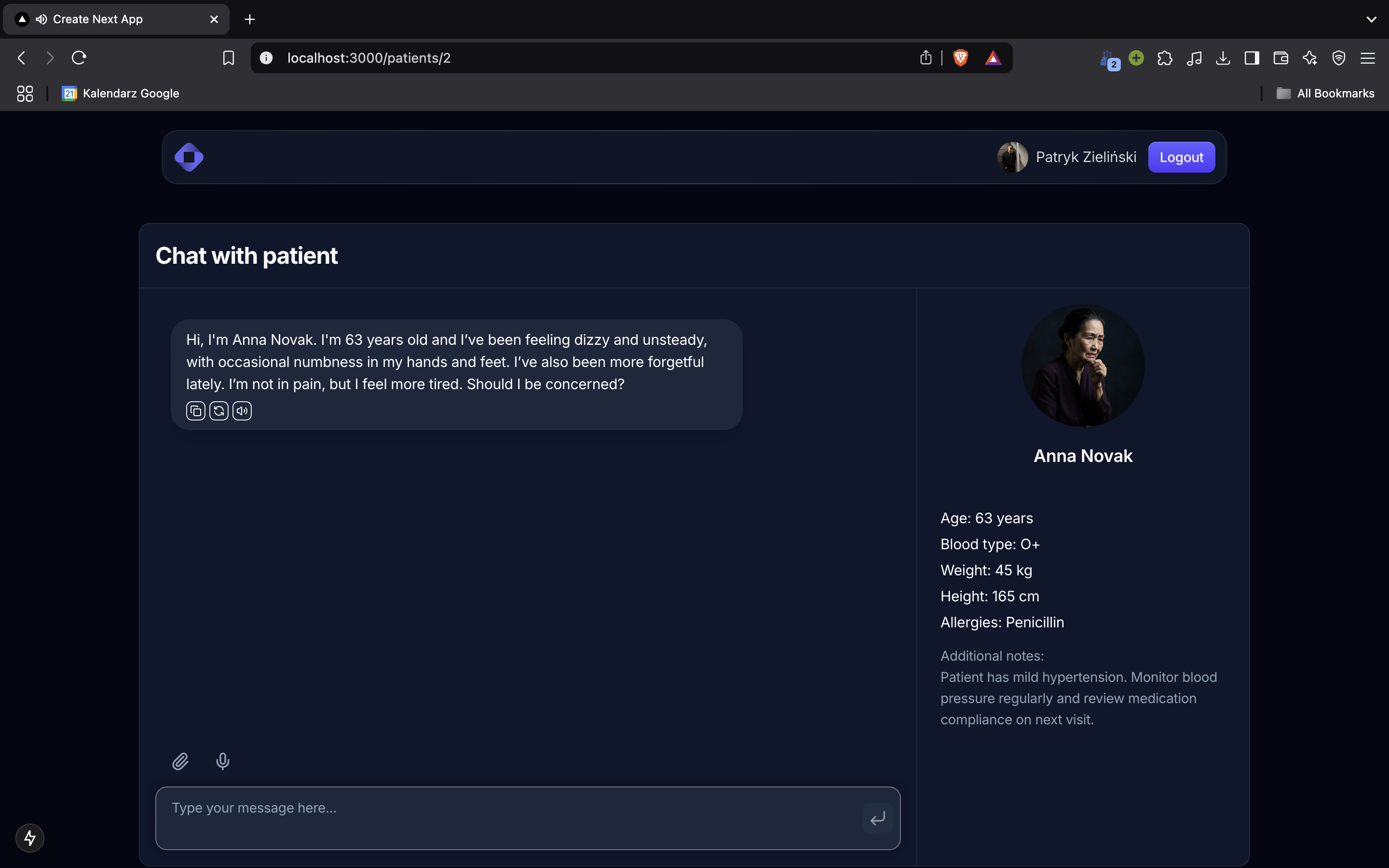Select the Create Next App tab
This screenshot has height=868, width=1389.
97,19
